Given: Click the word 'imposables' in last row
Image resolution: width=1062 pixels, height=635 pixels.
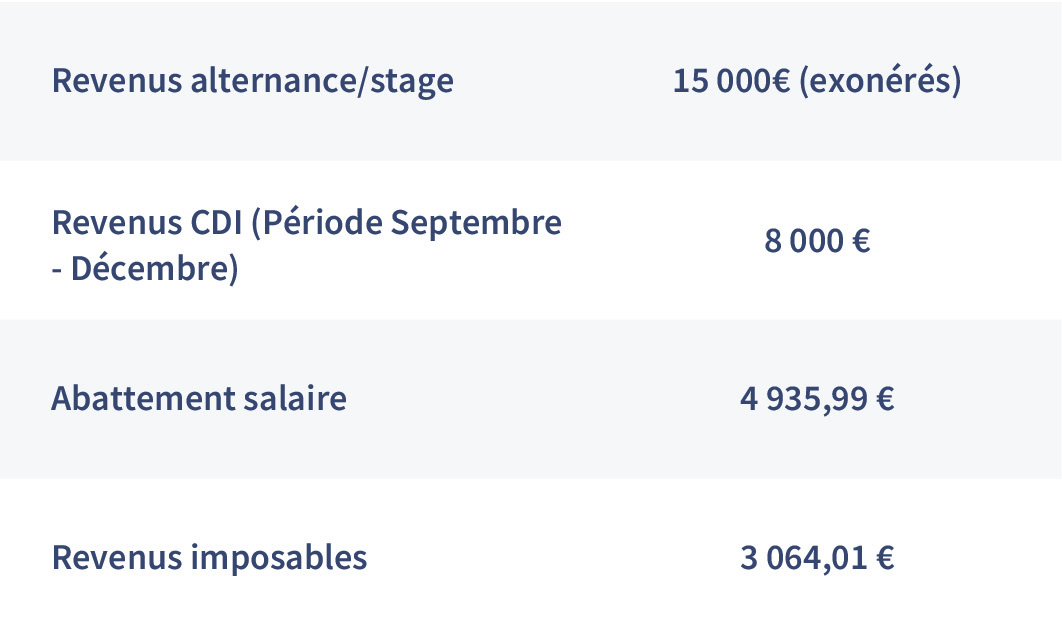Looking at the screenshot, I should [x=278, y=559].
